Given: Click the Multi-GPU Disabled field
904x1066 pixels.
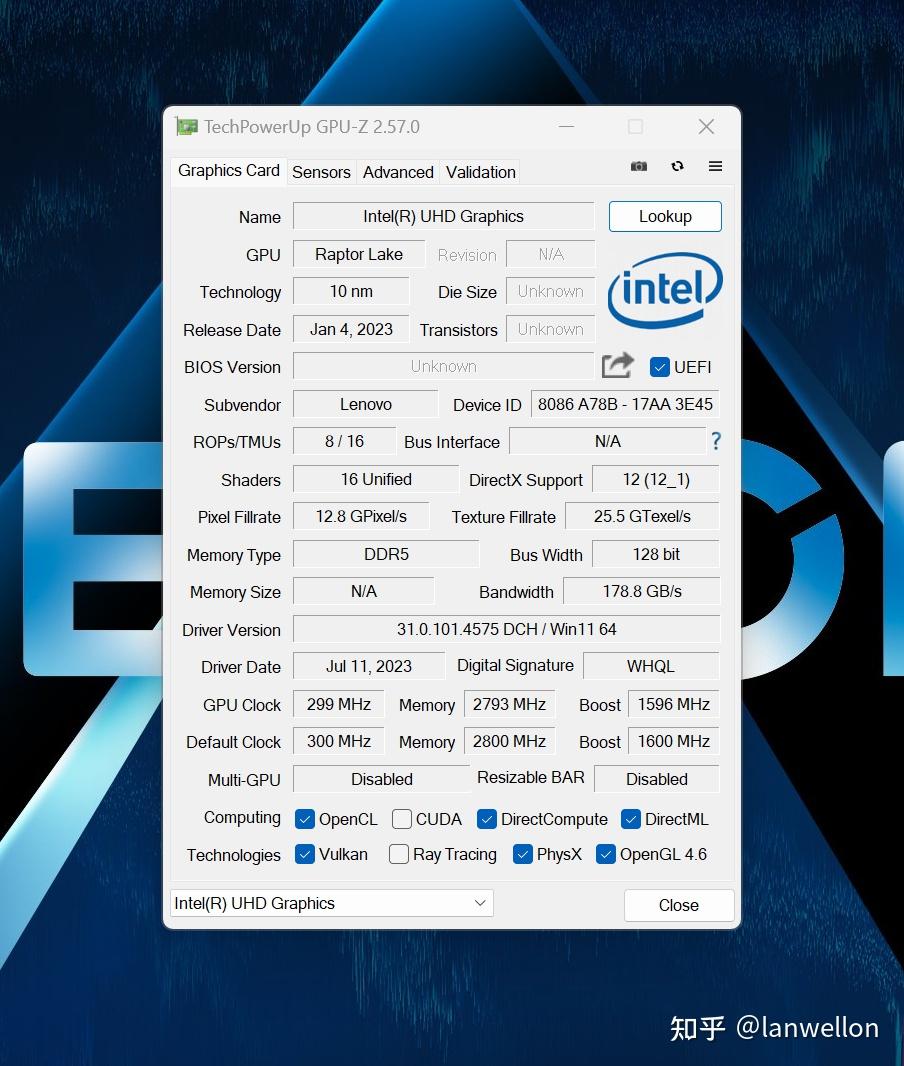Looking at the screenshot, I should tap(381, 779).
